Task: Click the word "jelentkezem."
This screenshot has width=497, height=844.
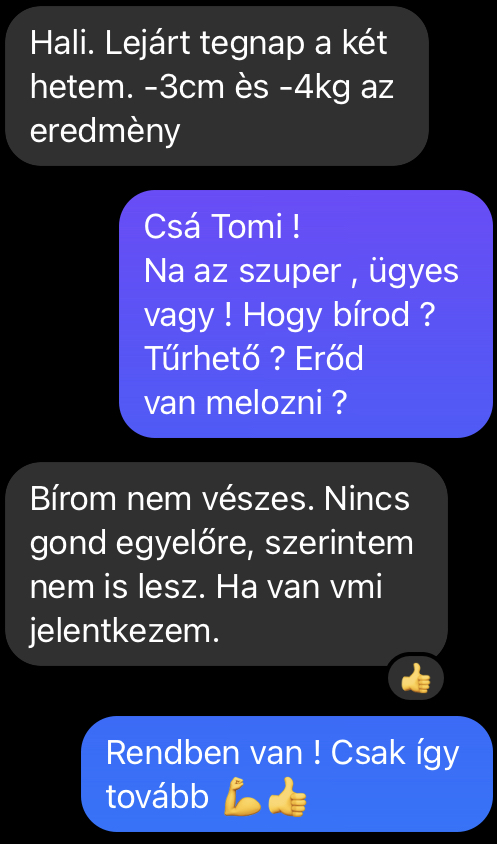Action: 124,633
